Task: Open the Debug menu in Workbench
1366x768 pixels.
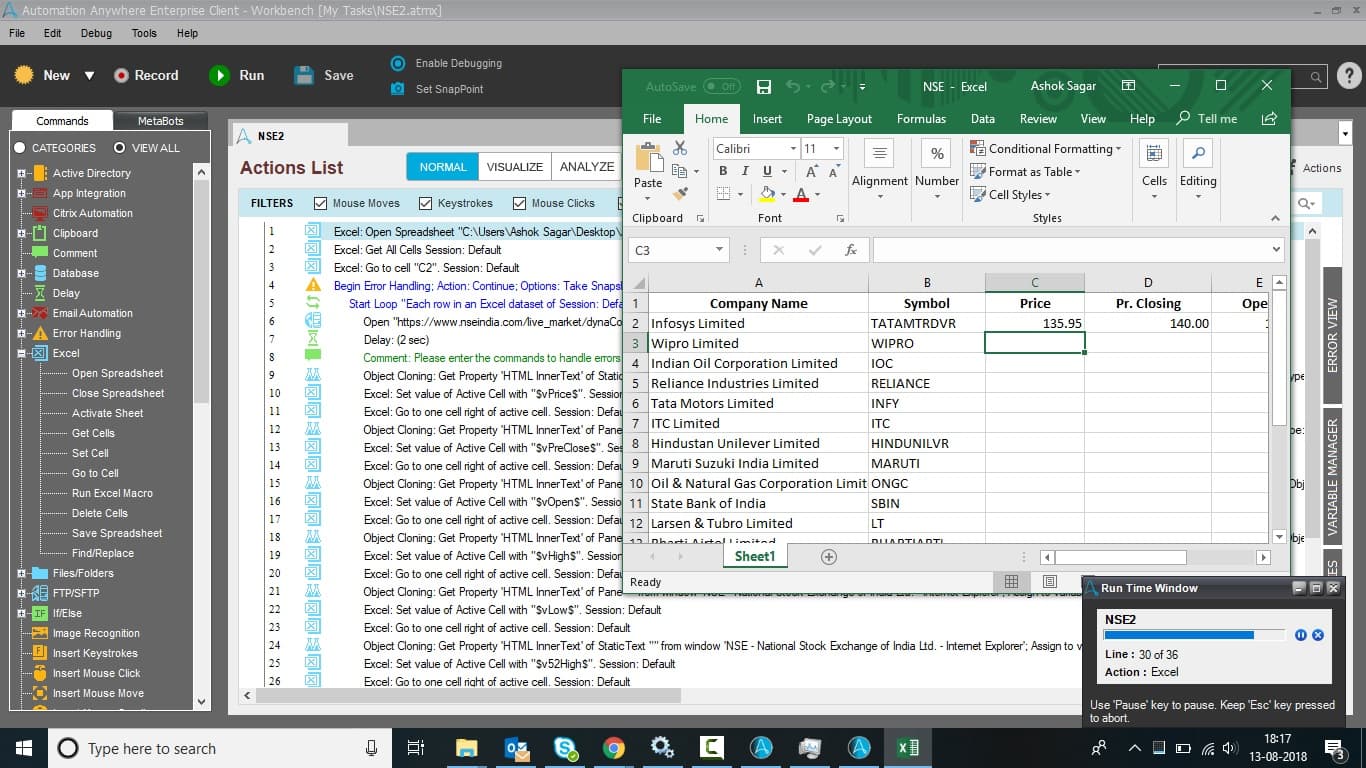Action: 96,33
